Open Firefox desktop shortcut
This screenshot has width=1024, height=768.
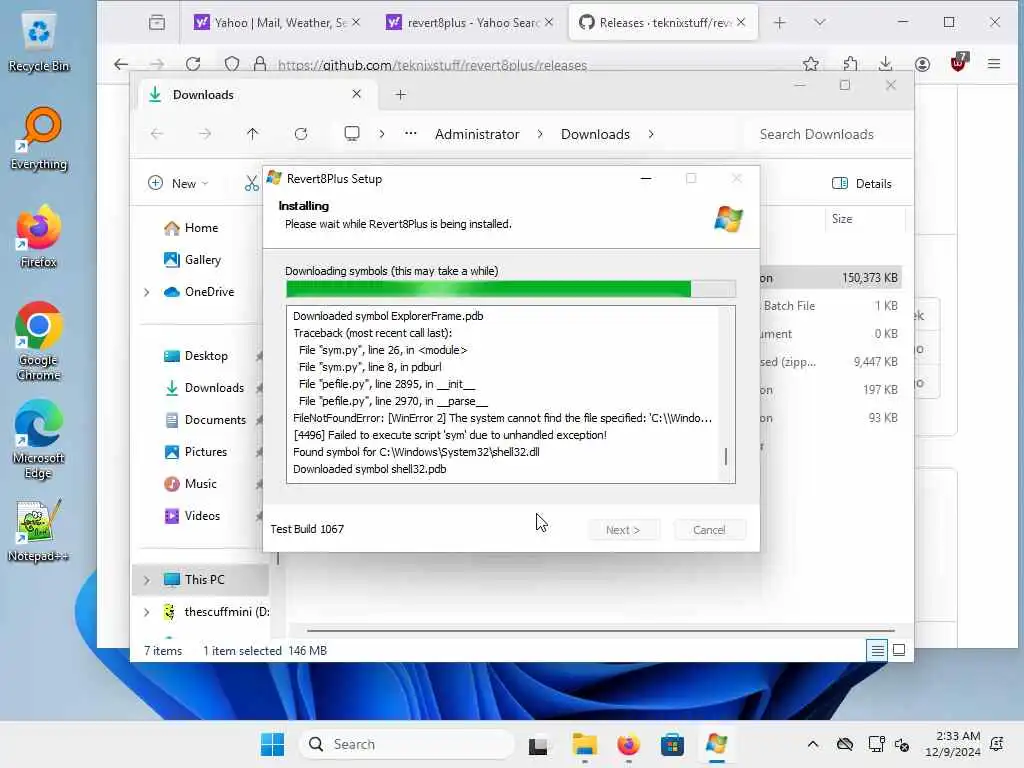39,236
